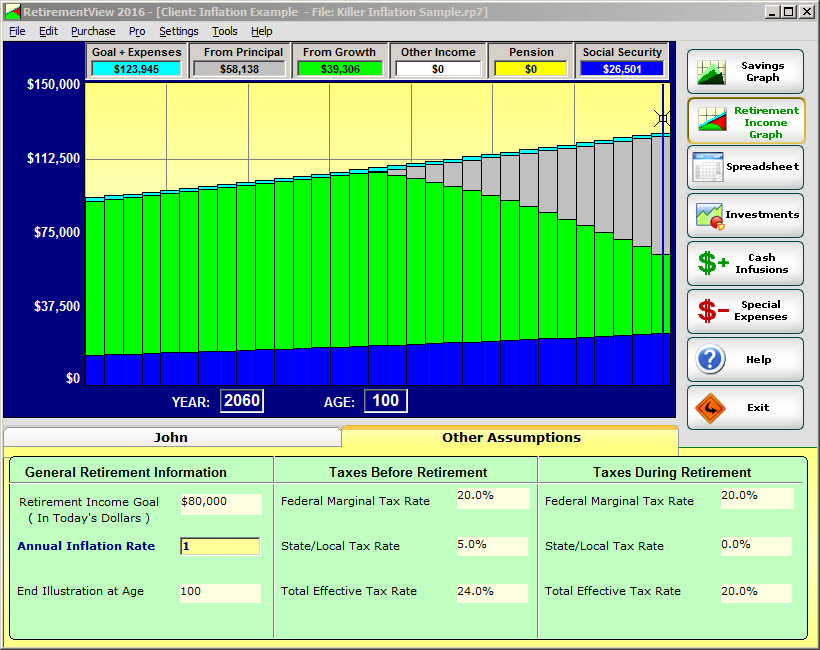
Task: Click the $75,000 axis label
Action: pyautogui.click(x=57, y=232)
